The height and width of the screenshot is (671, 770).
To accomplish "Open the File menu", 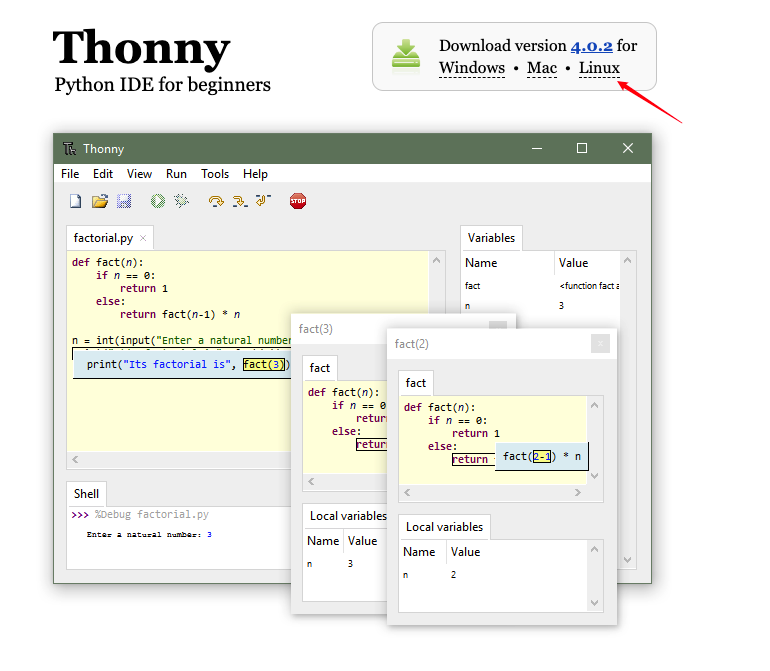I will coord(70,174).
